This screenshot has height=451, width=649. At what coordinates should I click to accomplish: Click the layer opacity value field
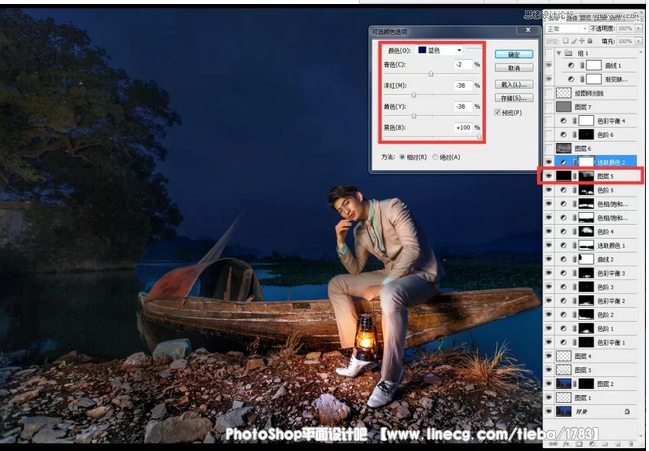625,29
